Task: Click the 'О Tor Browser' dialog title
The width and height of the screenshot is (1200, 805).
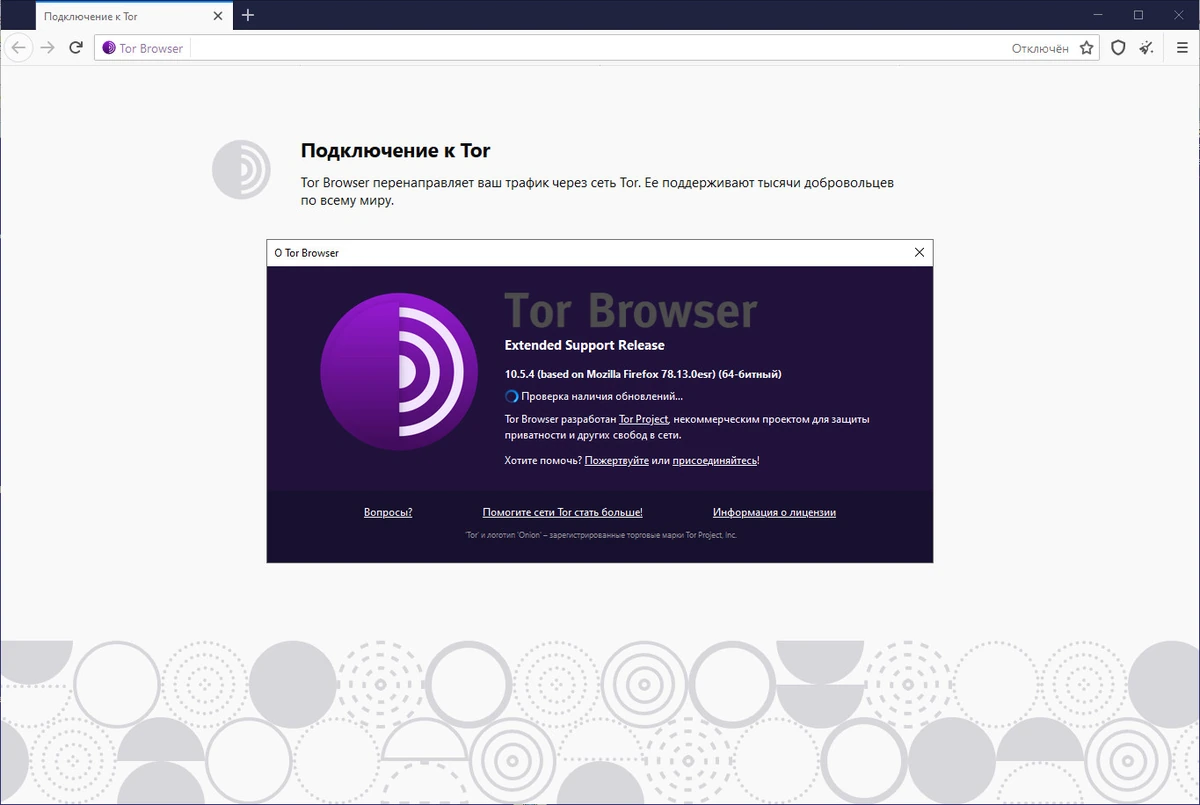Action: tap(306, 253)
